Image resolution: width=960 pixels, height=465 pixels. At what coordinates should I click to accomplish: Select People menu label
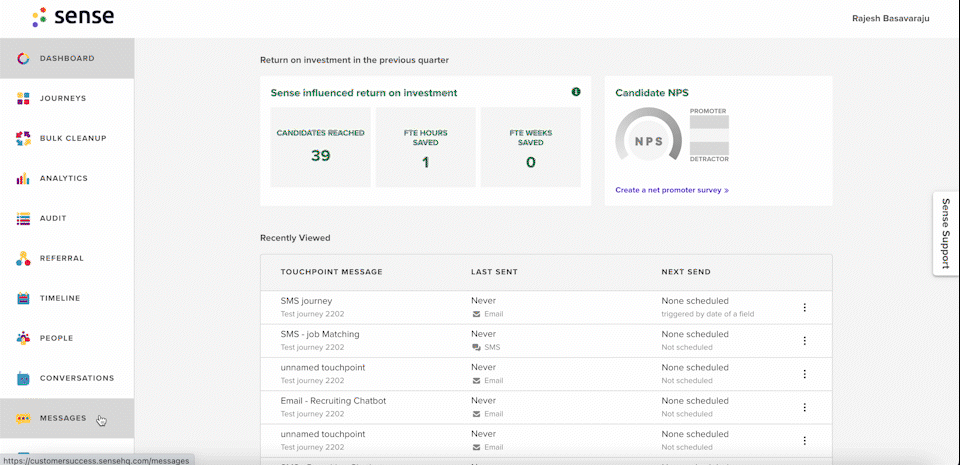[56, 338]
